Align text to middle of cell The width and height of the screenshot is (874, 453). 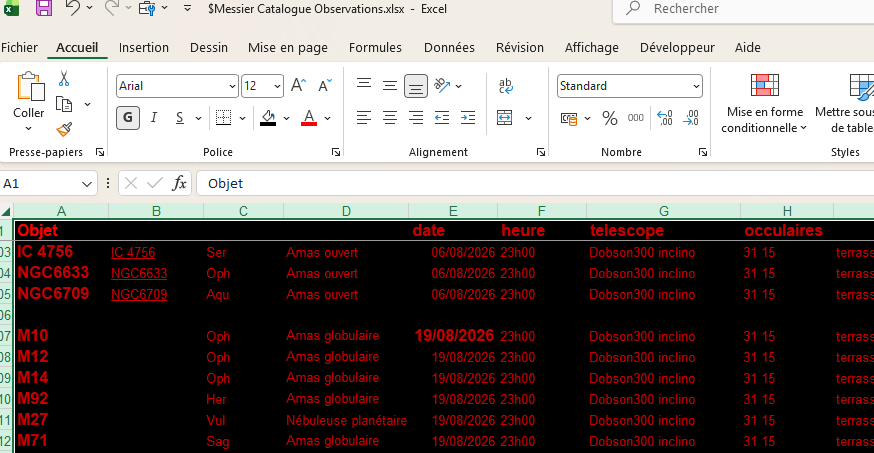pos(390,85)
